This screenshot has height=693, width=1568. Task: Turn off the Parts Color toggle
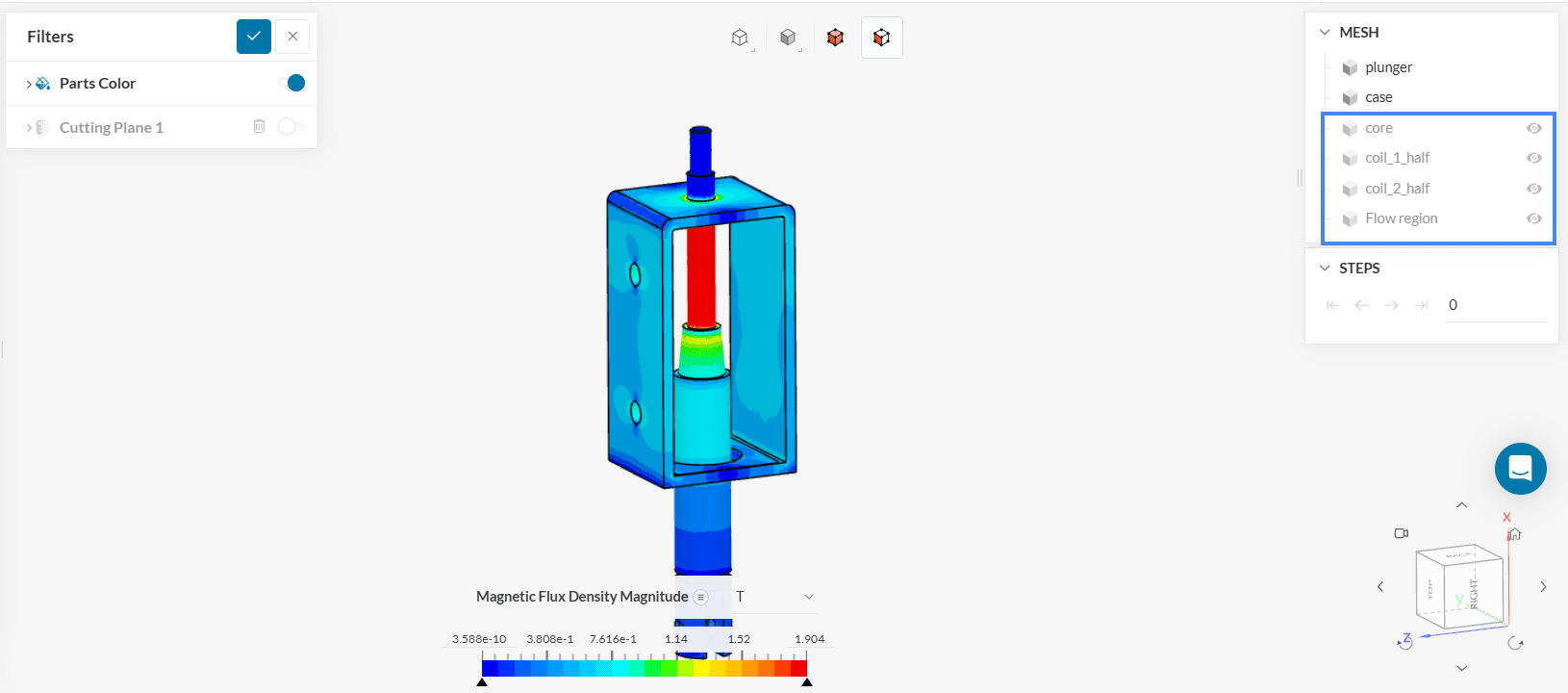[292, 83]
